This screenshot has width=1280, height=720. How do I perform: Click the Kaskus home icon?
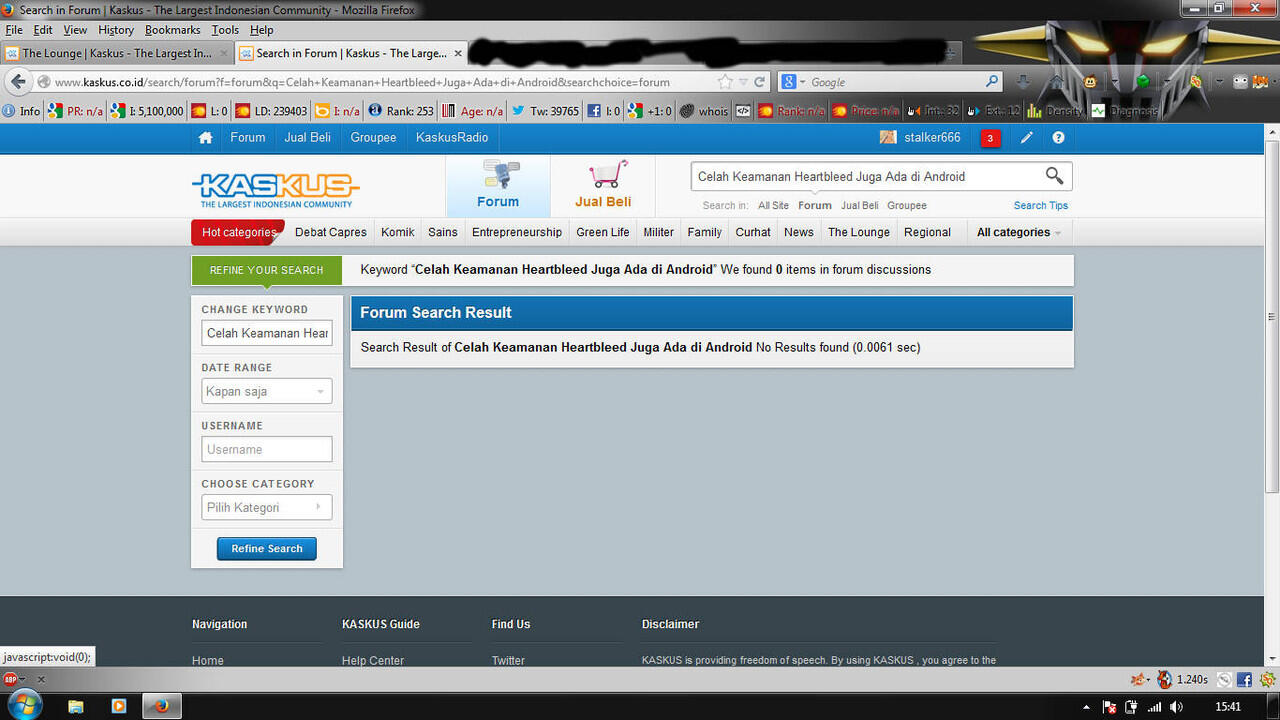click(x=206, y=138)
